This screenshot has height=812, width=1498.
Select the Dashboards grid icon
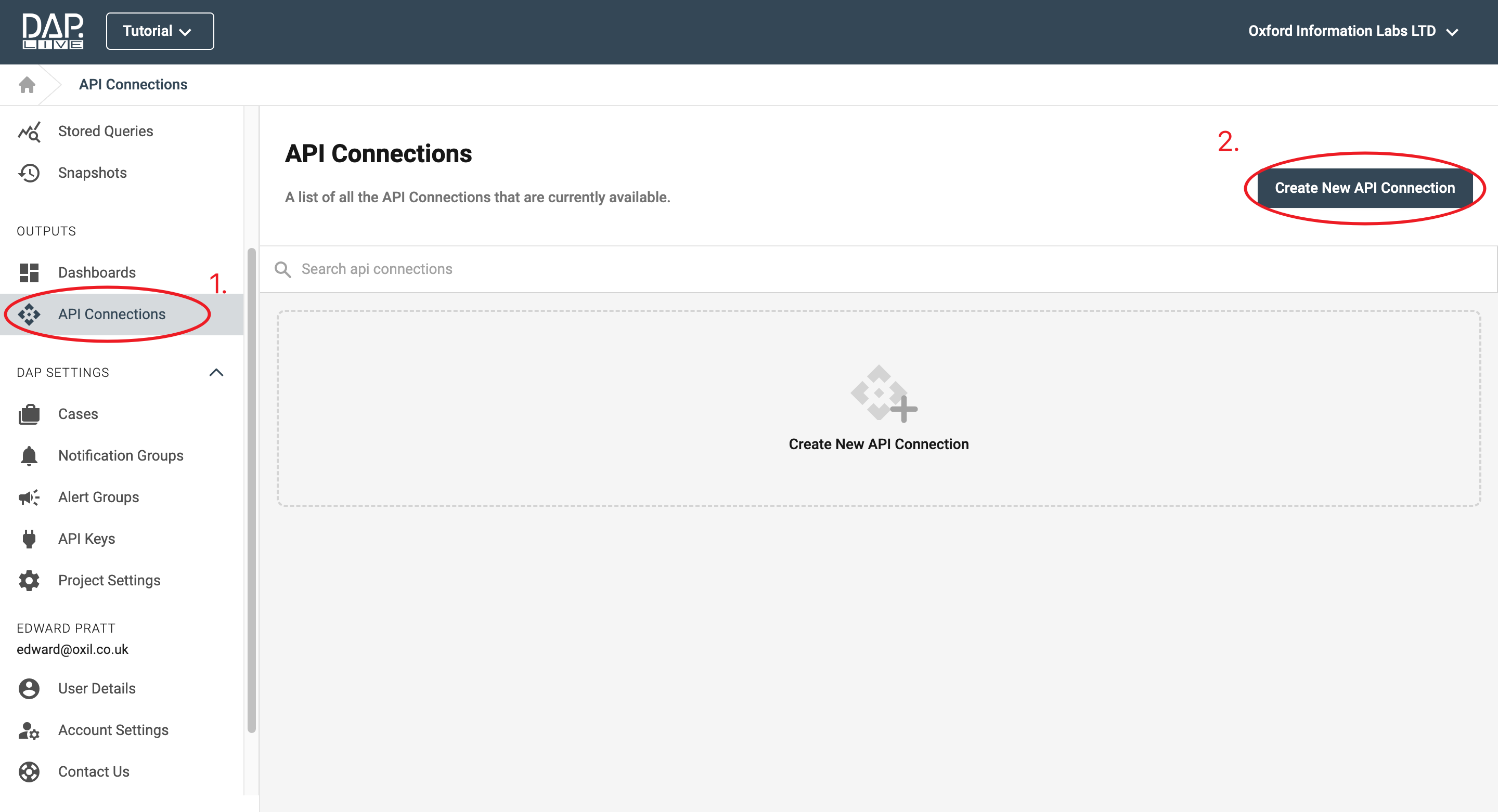(x=29, y=272)
